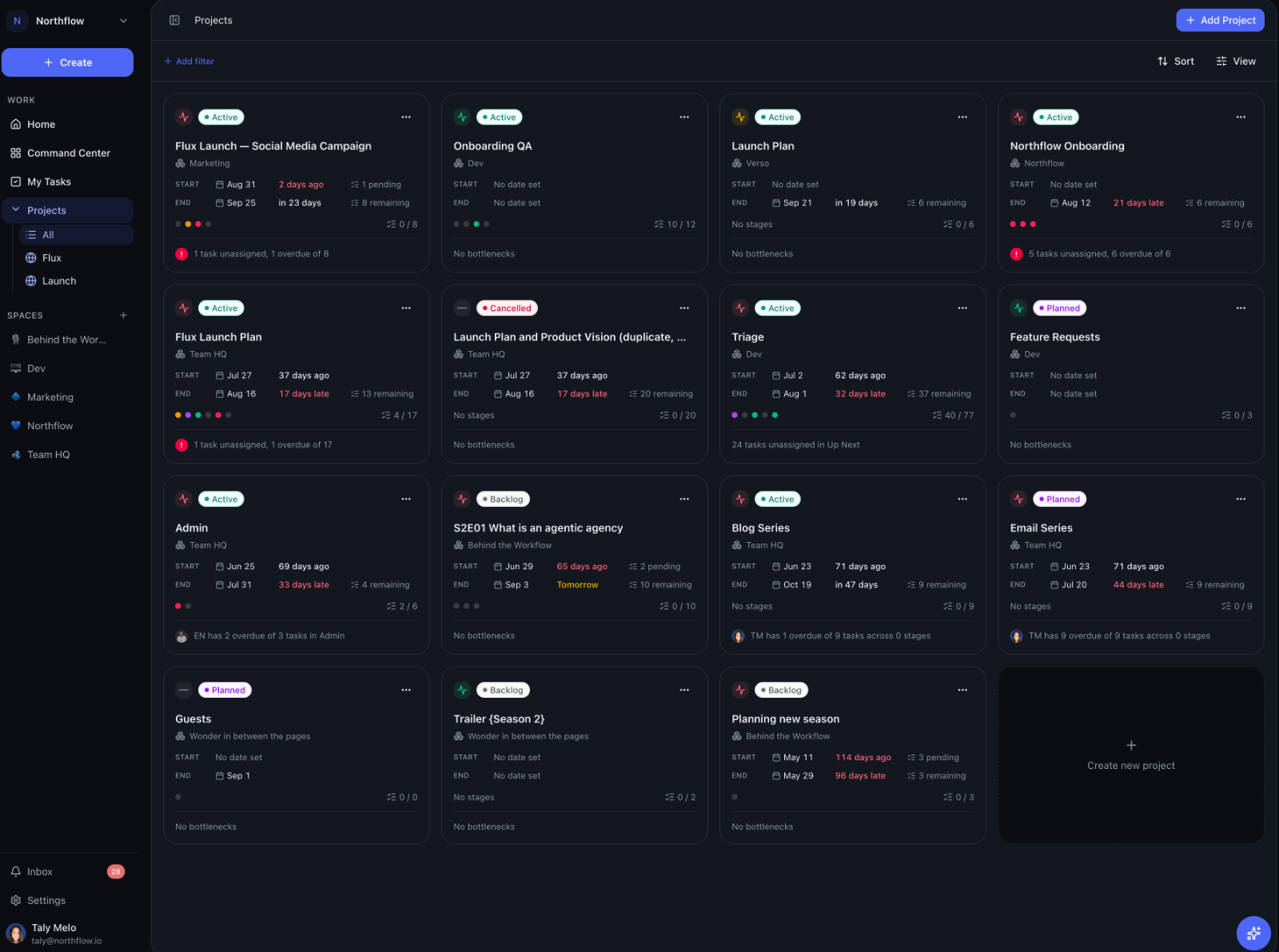Click stage dots on Flux Launch Plan card
Viewport: 1279px width, 952px height.
(203, 415)
